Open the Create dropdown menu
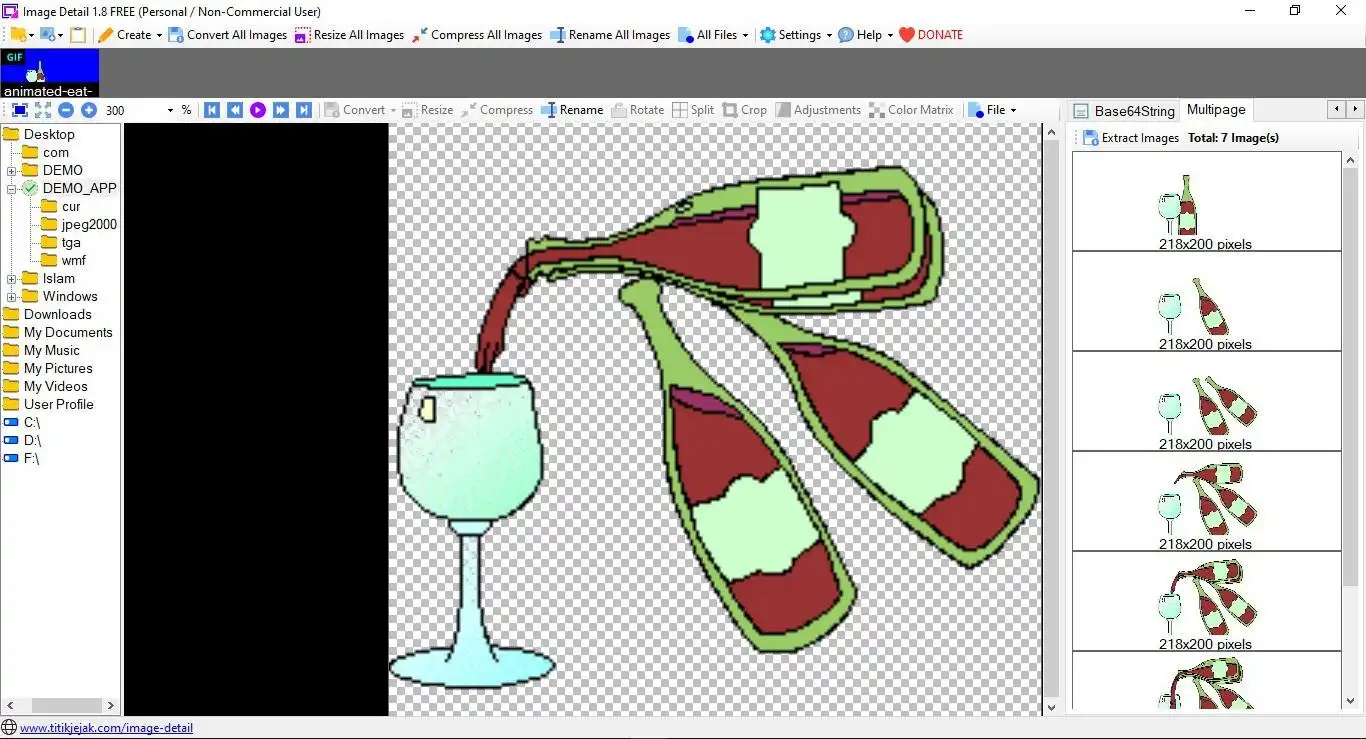1366x739 pixels. pyautogui.click(x=131, y=35)
